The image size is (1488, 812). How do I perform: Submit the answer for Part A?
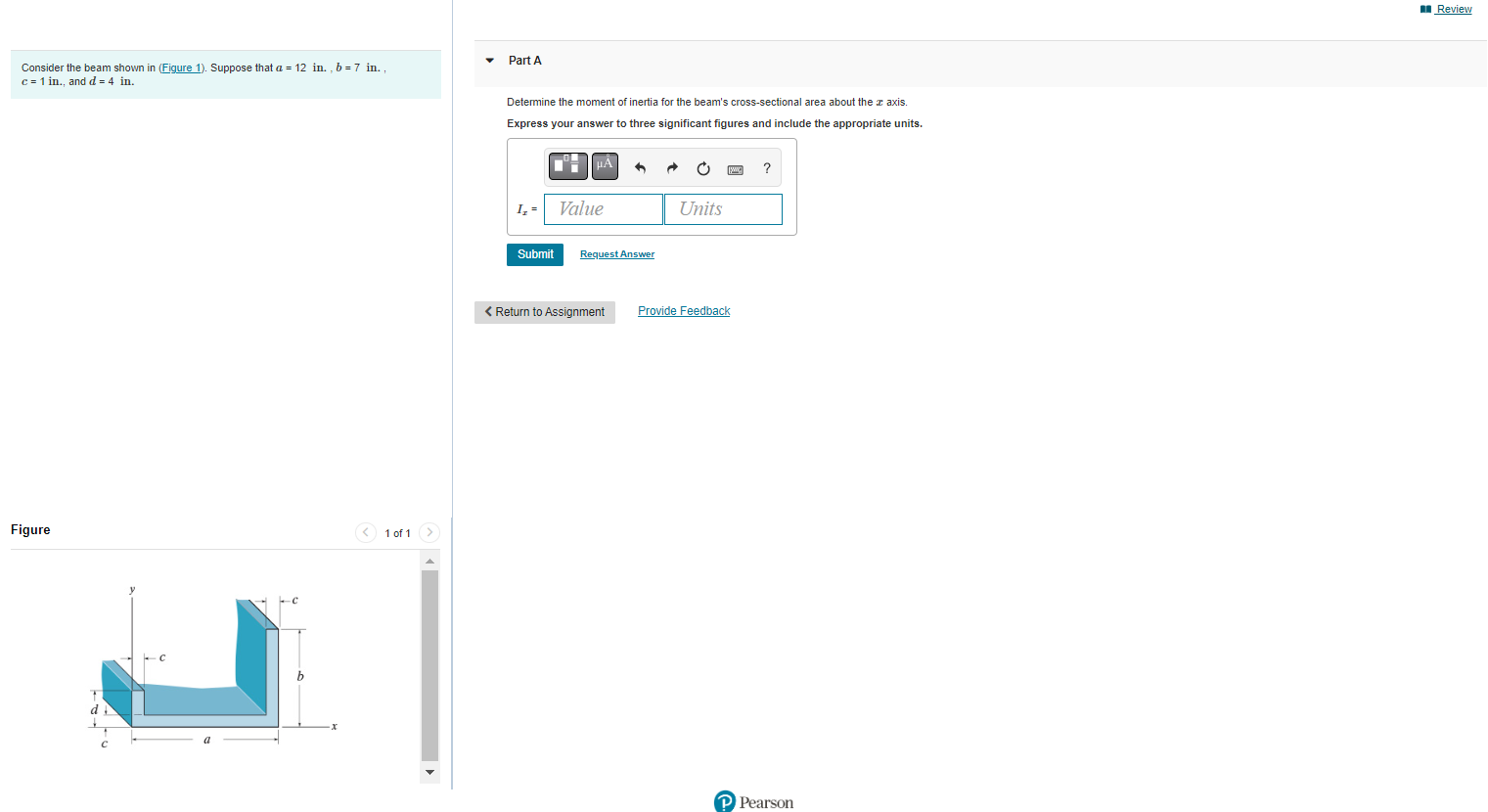534,253
